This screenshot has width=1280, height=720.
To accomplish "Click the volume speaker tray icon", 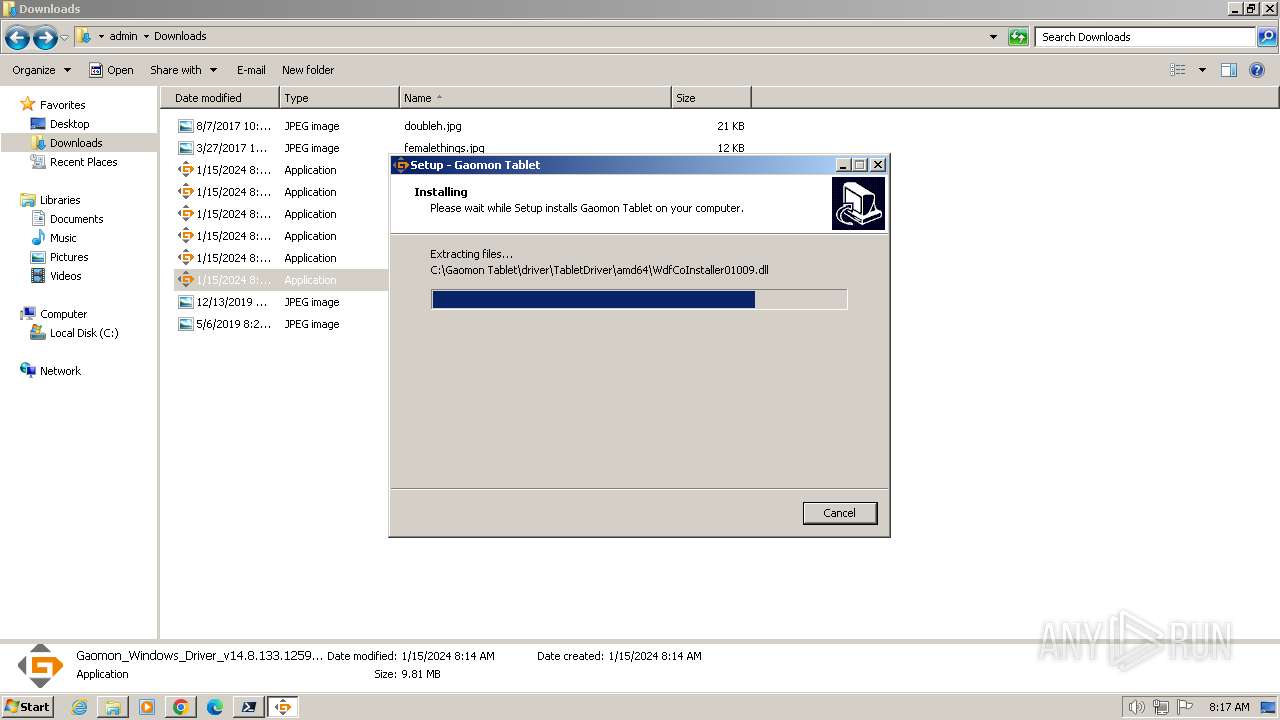I will 1137,707.
